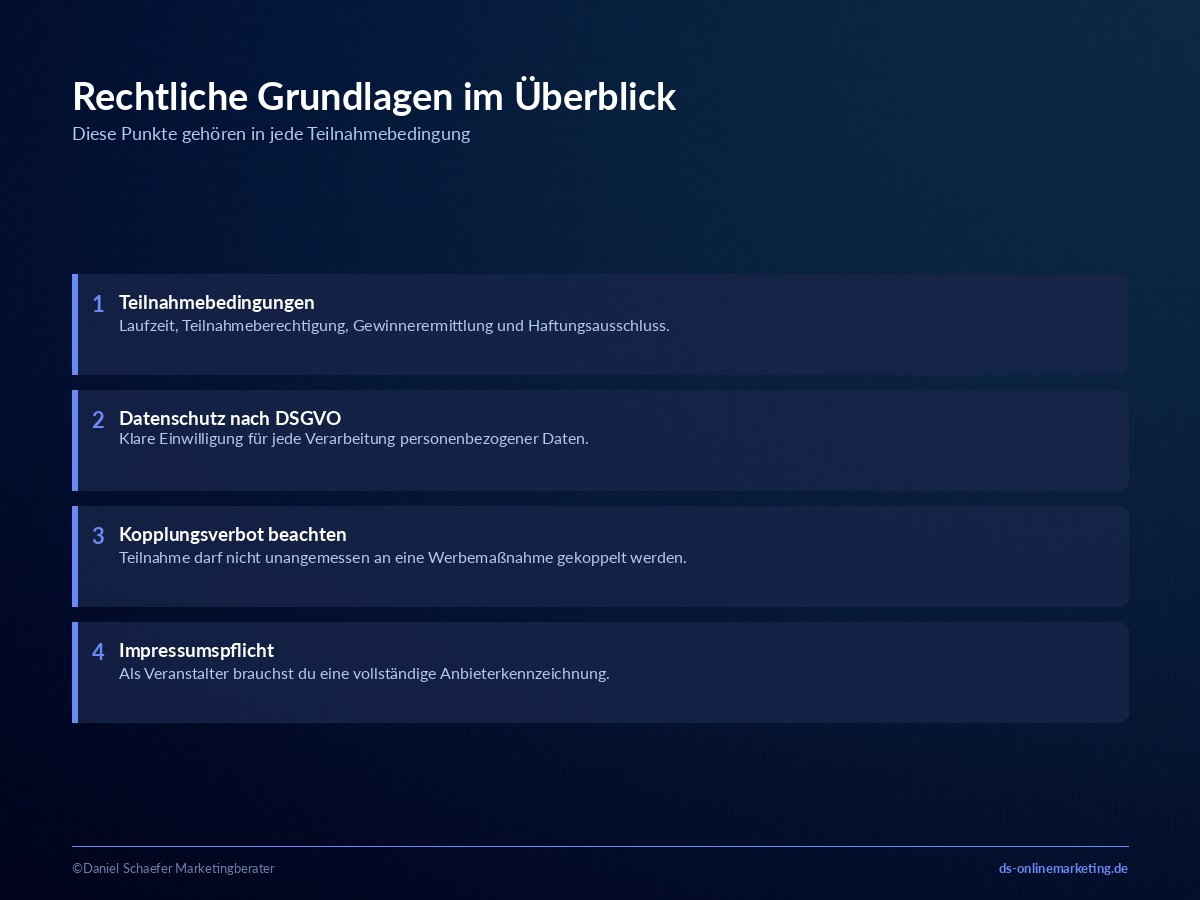Select the 'Datenschutz nach DSGVO' title

[x=230, y=418]
